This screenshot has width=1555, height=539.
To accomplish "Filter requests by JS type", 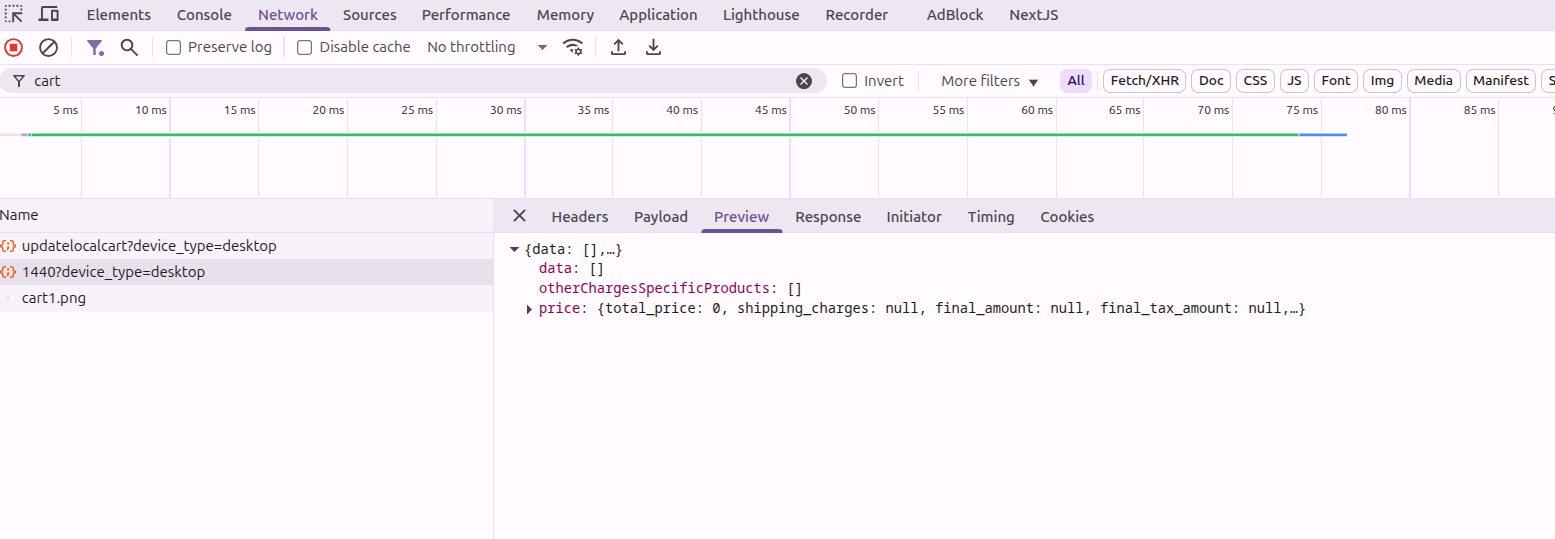I will 1294,81.
